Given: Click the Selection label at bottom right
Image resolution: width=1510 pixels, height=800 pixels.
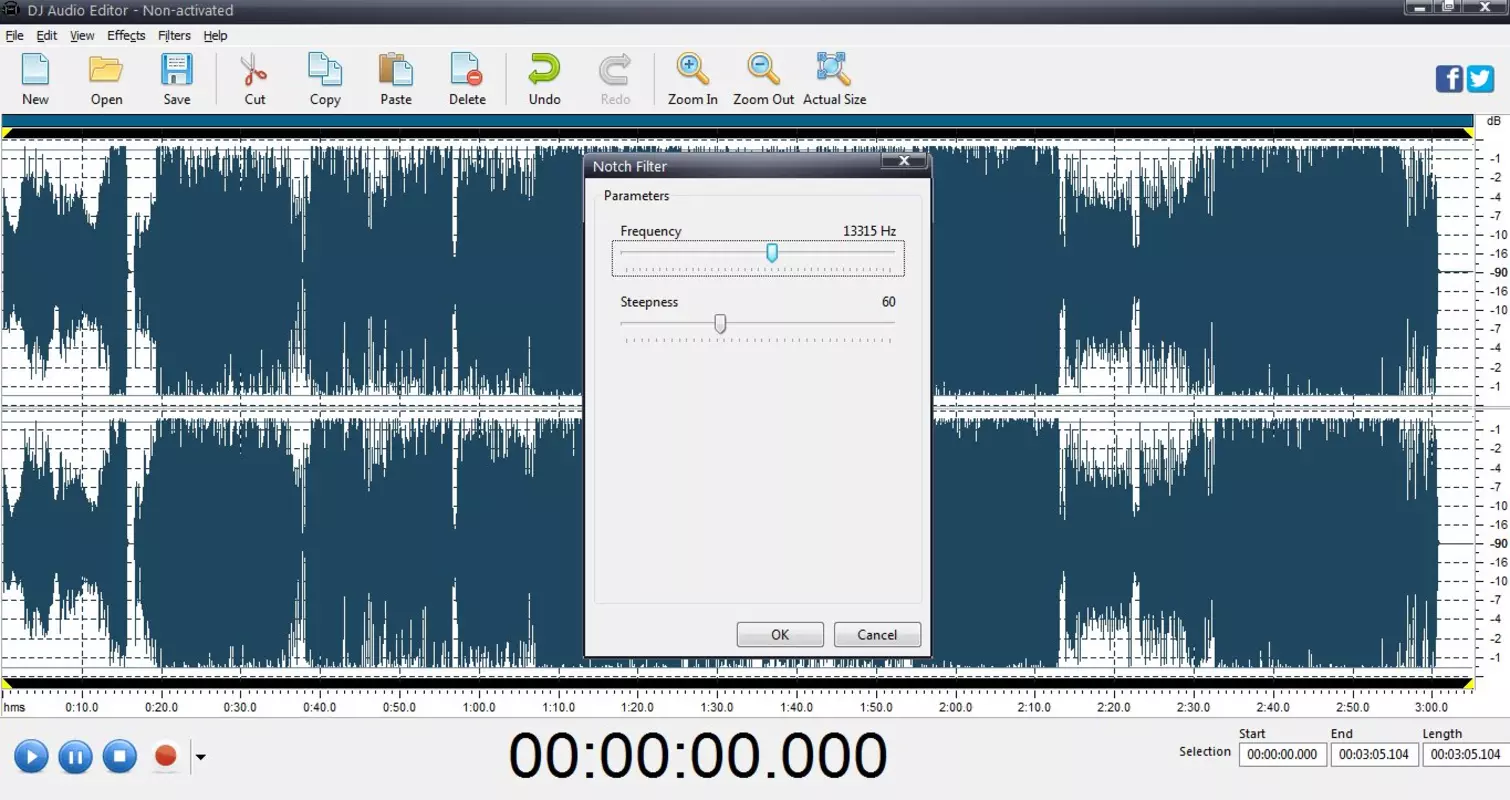Looking at the screenshot, I should [x=1205, y=752].
